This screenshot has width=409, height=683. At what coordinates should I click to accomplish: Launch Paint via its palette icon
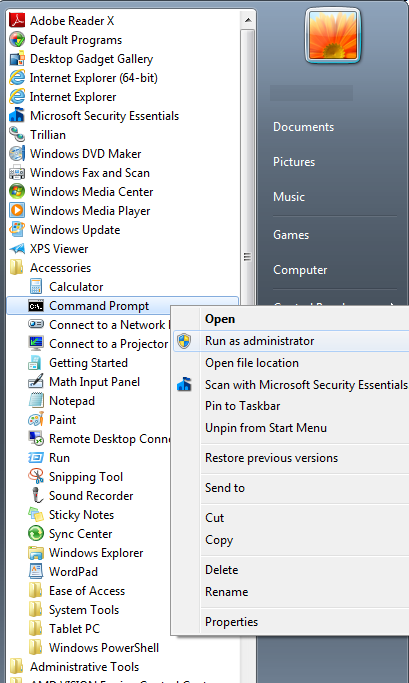36,419
